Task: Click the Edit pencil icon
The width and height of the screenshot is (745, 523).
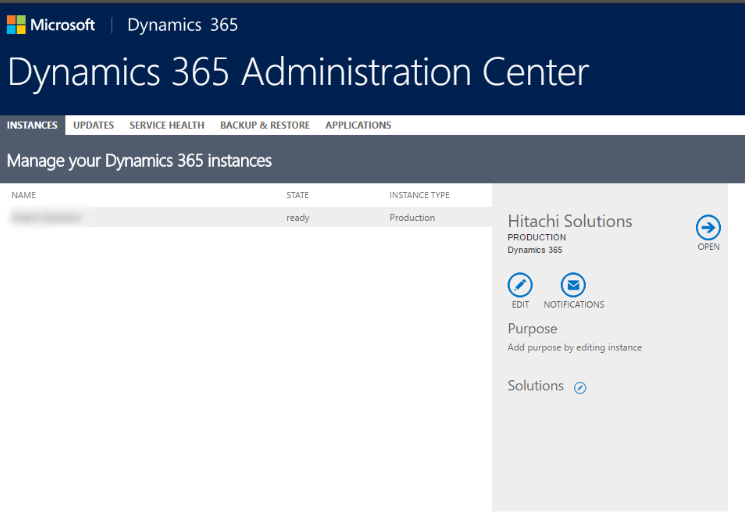Action: pos(520,285)
